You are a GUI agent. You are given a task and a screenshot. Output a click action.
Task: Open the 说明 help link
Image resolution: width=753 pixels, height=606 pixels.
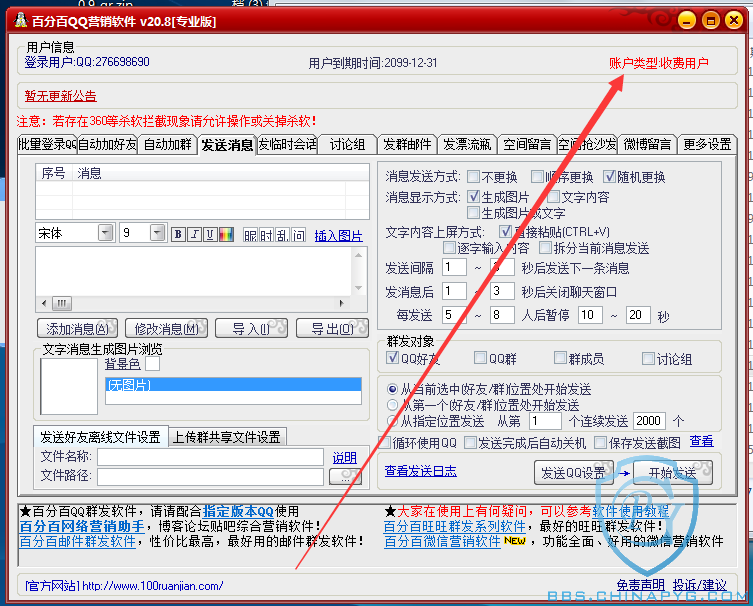pyautogui.click(x=345, y=458)
